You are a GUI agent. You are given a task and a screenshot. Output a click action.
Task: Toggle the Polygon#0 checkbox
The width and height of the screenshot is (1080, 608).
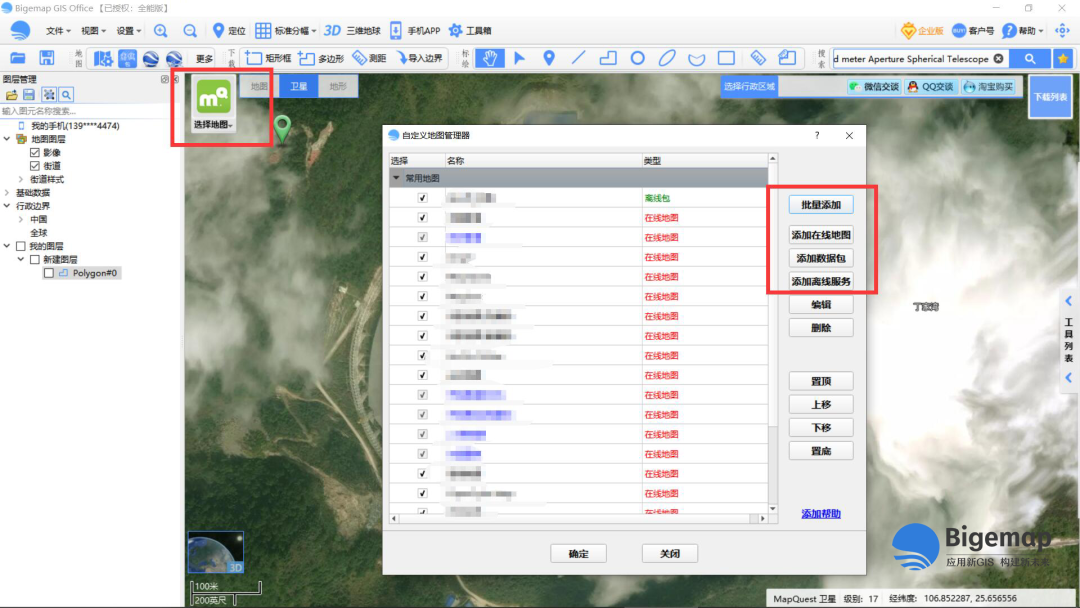click(x=48, y=273)
